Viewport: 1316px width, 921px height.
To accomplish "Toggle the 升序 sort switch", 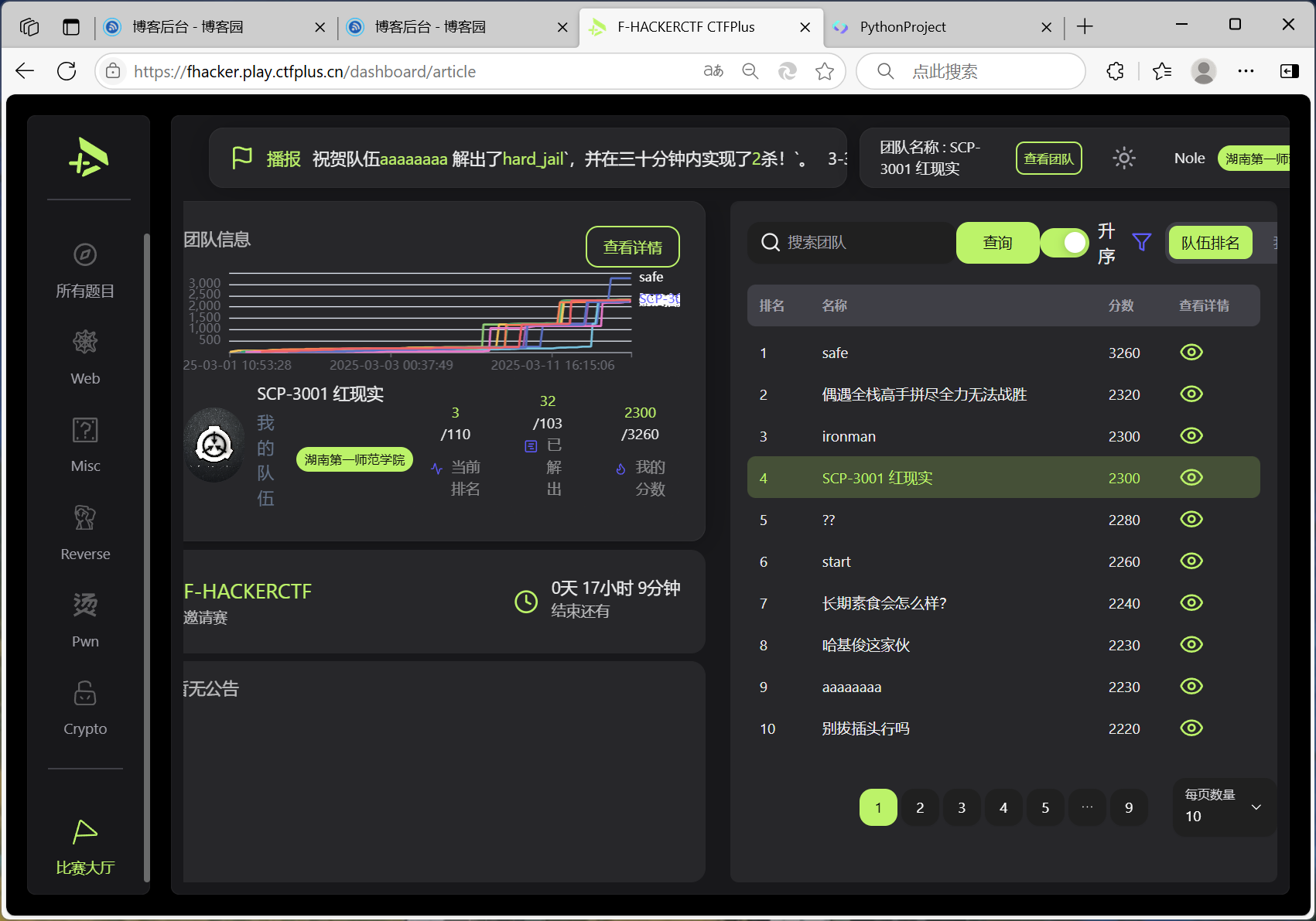I will 1065,243.
